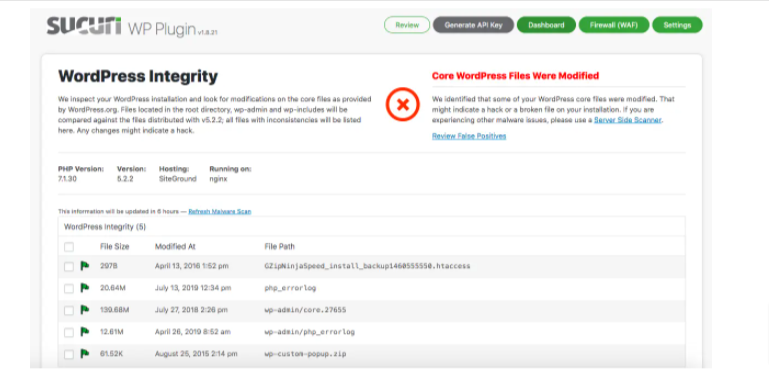Open plugin Settings
The width and height of the screenshot is (769, 376).
point(677,25)
